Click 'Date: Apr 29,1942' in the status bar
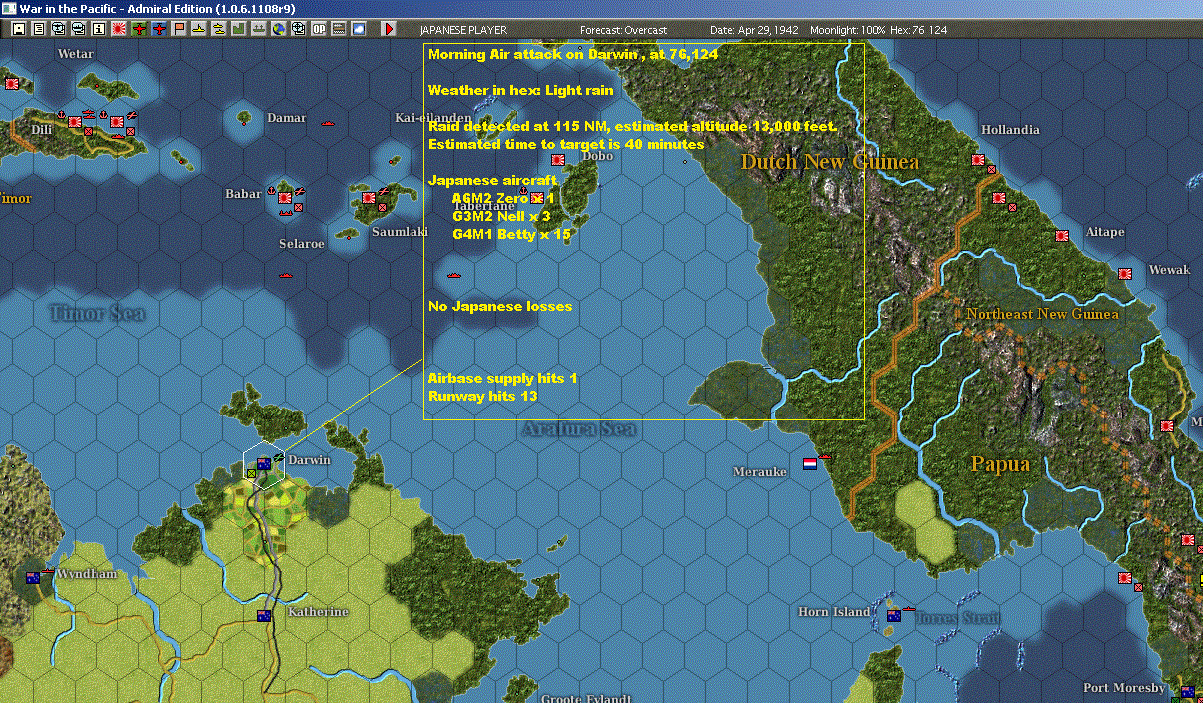The height and width of the screenshot is (703, 1203). pyautogui.click(x=754, y=30)
